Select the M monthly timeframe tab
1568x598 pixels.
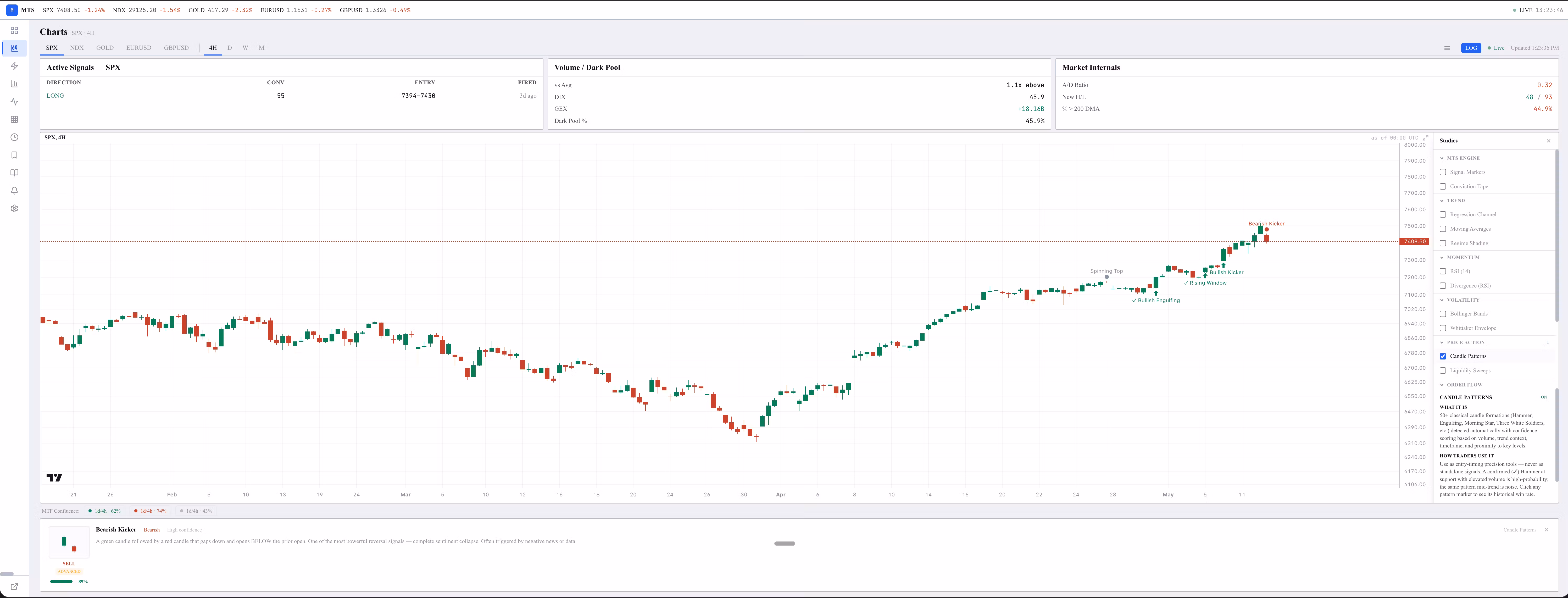tap(262, 48)
